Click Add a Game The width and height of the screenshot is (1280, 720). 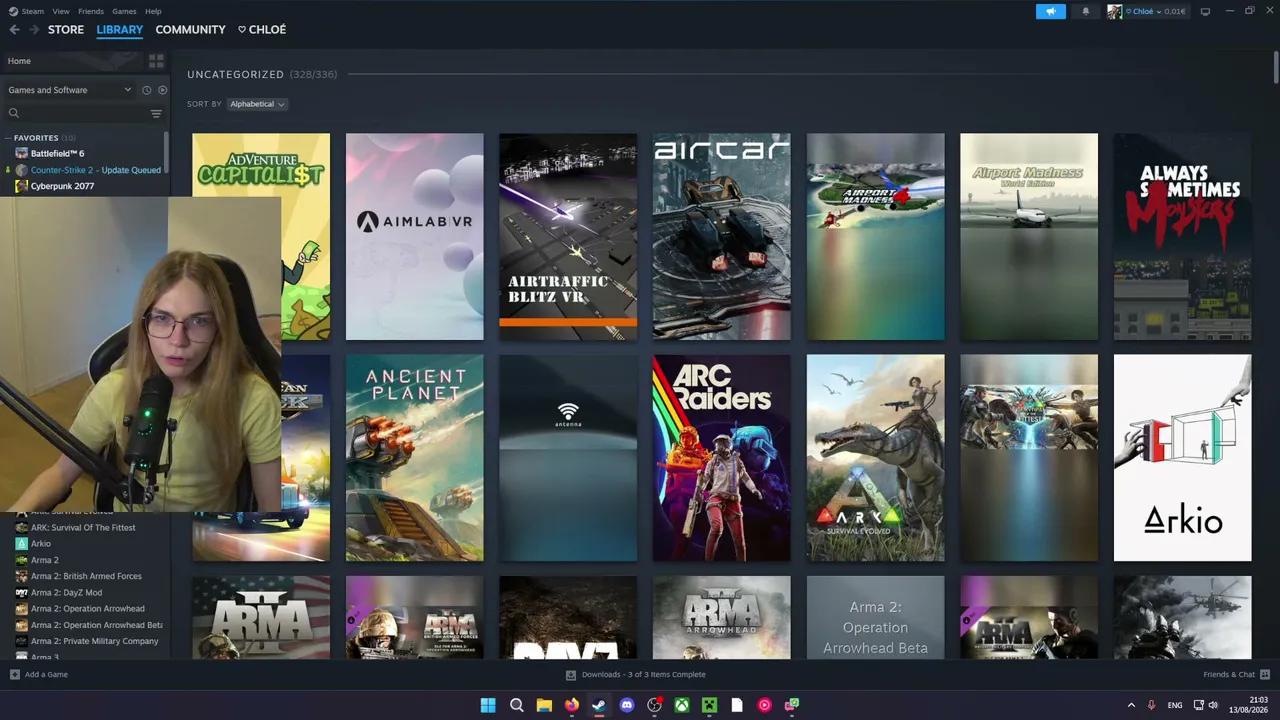pyautogui.click(x=46, y=675)
